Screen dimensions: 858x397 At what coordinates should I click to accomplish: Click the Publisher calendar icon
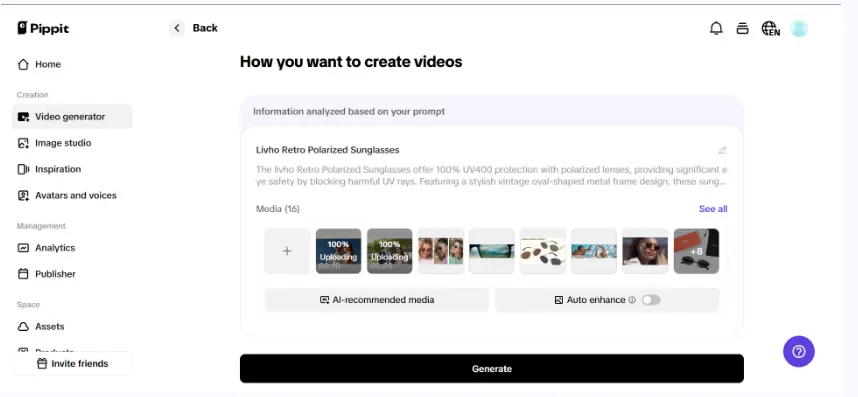(x=23, y=275)
